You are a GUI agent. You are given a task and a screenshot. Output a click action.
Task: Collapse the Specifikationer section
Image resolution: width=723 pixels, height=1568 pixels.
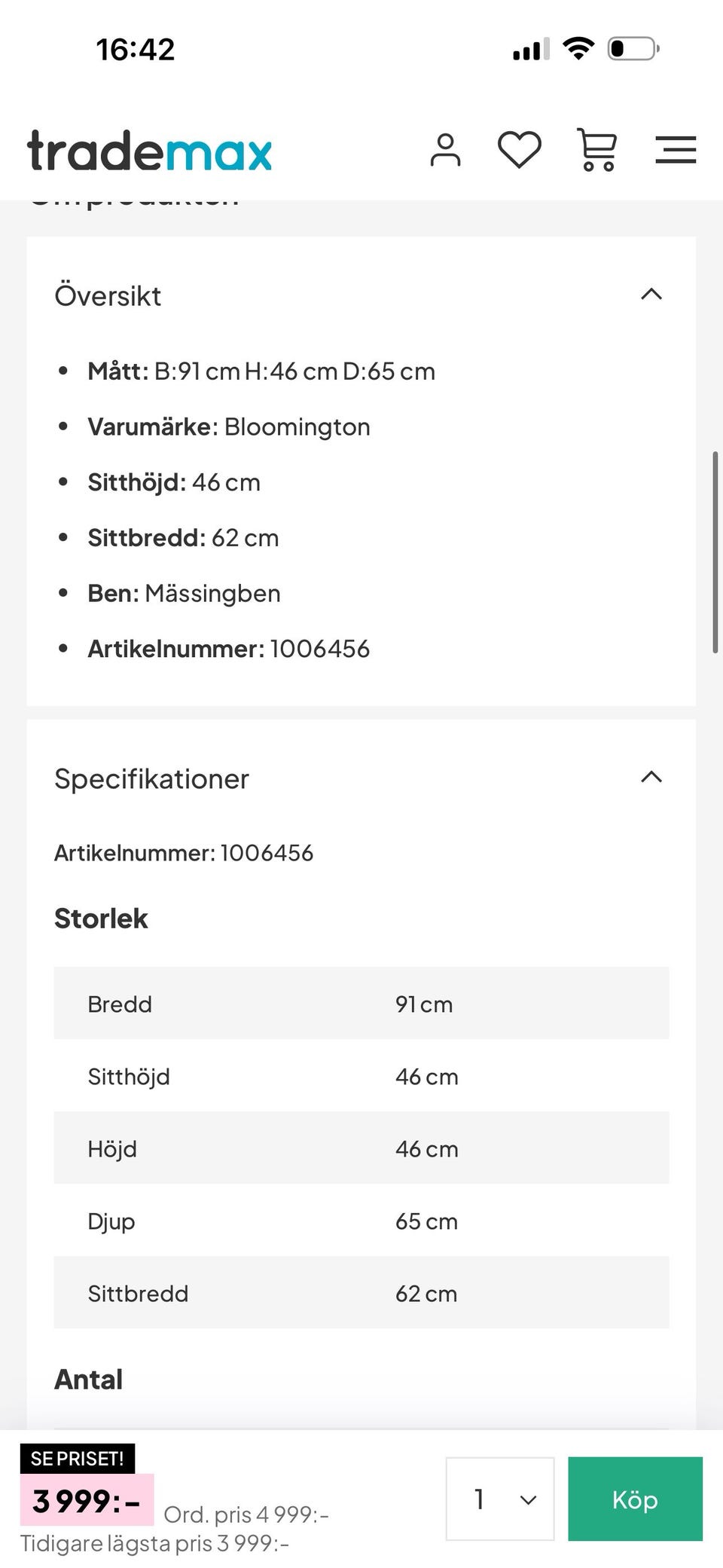point(652,778)
